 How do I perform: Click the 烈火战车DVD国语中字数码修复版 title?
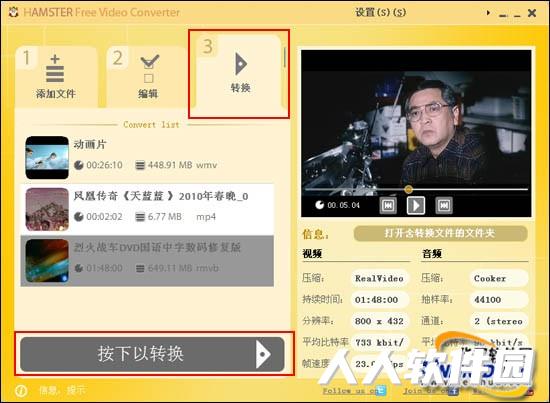157,248
